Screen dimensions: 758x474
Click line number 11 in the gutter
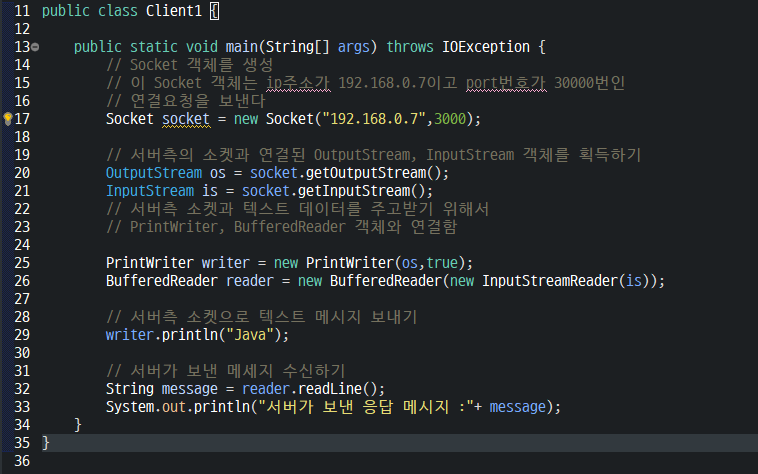(x=22, y=11)
